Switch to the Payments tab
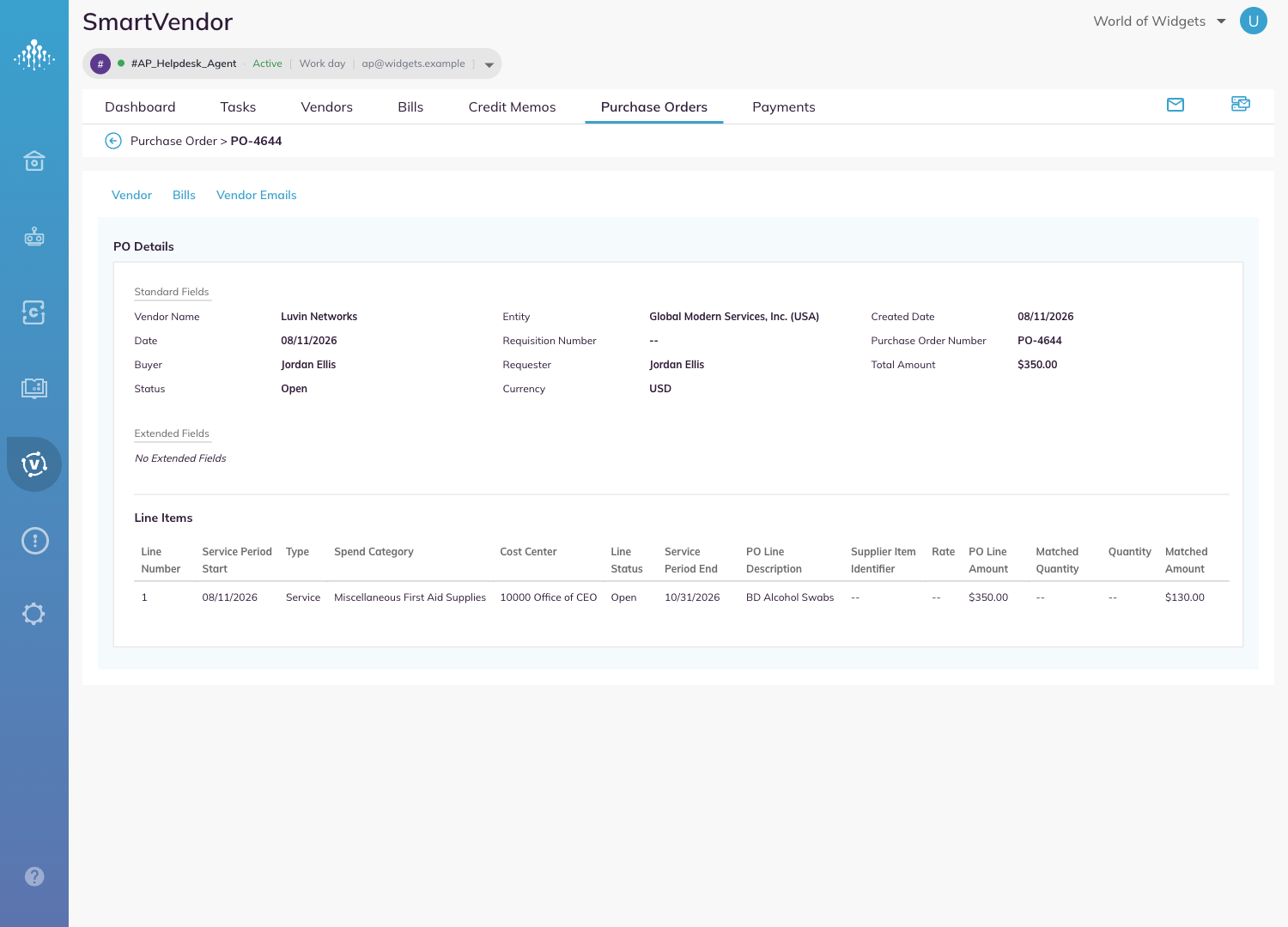This screenshot has height=927, width=1288. point(783,106)
